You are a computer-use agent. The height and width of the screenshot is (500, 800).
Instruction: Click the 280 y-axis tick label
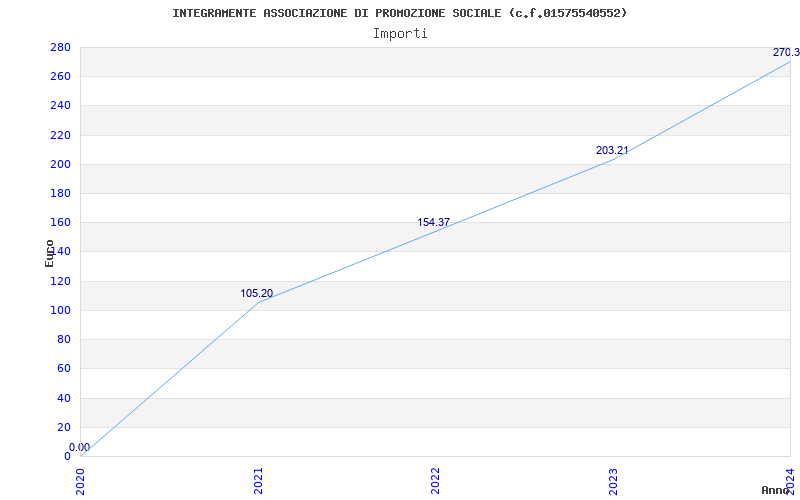[x=60, y=47]
